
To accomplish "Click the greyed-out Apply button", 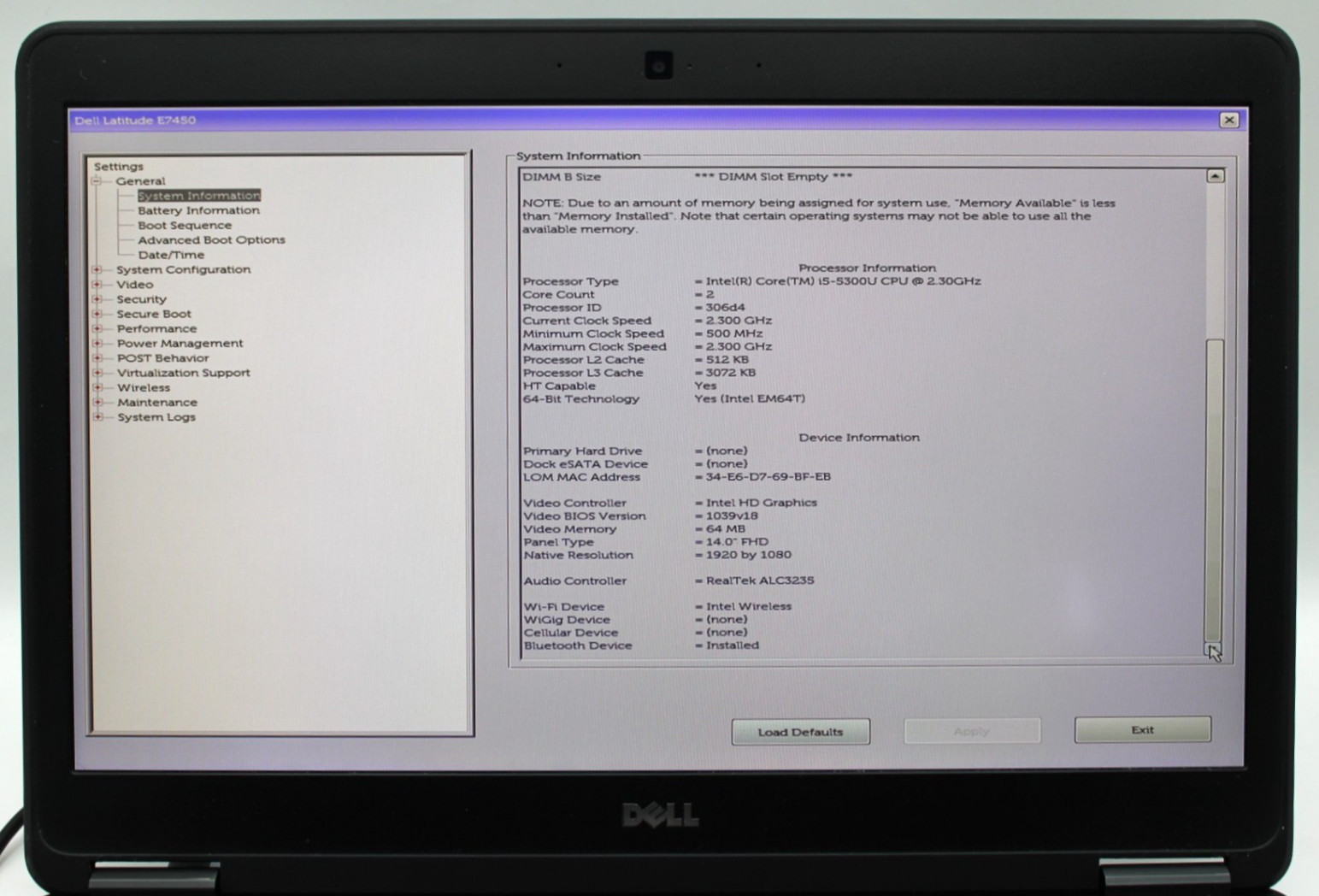I will (x=972, y=731).
